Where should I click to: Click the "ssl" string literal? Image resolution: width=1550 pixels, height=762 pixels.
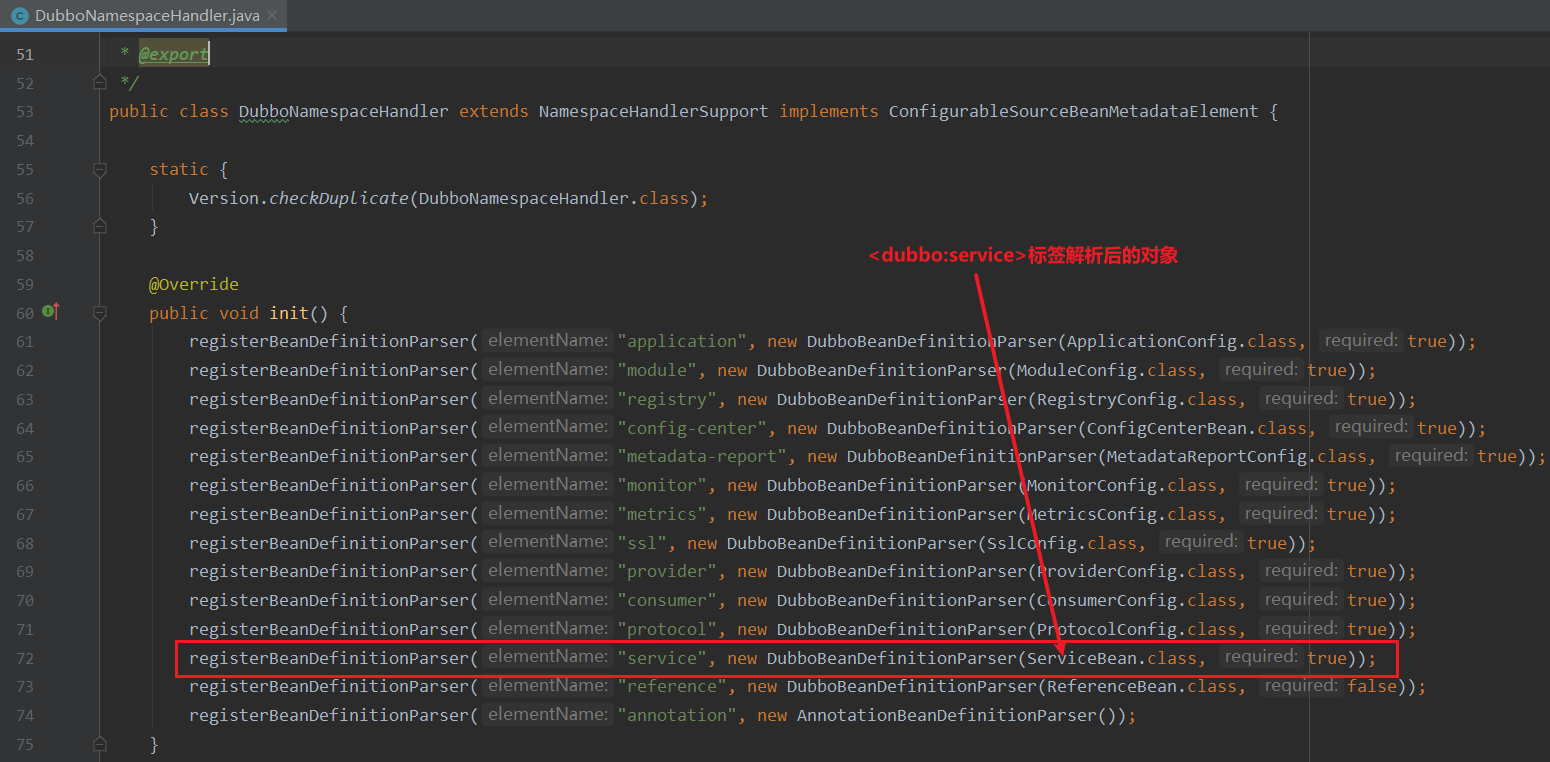tap(642, 543)
